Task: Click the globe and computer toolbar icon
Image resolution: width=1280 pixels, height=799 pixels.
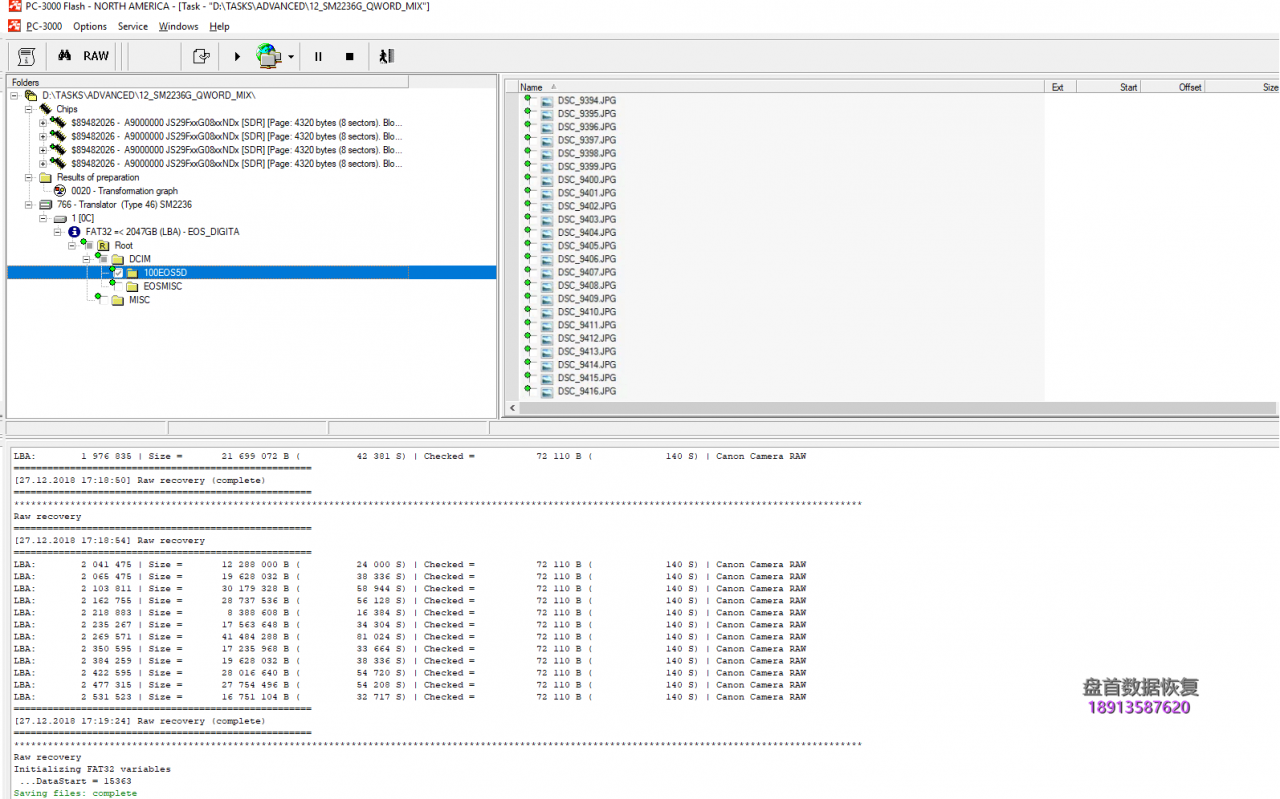Action: pos(268,56)
